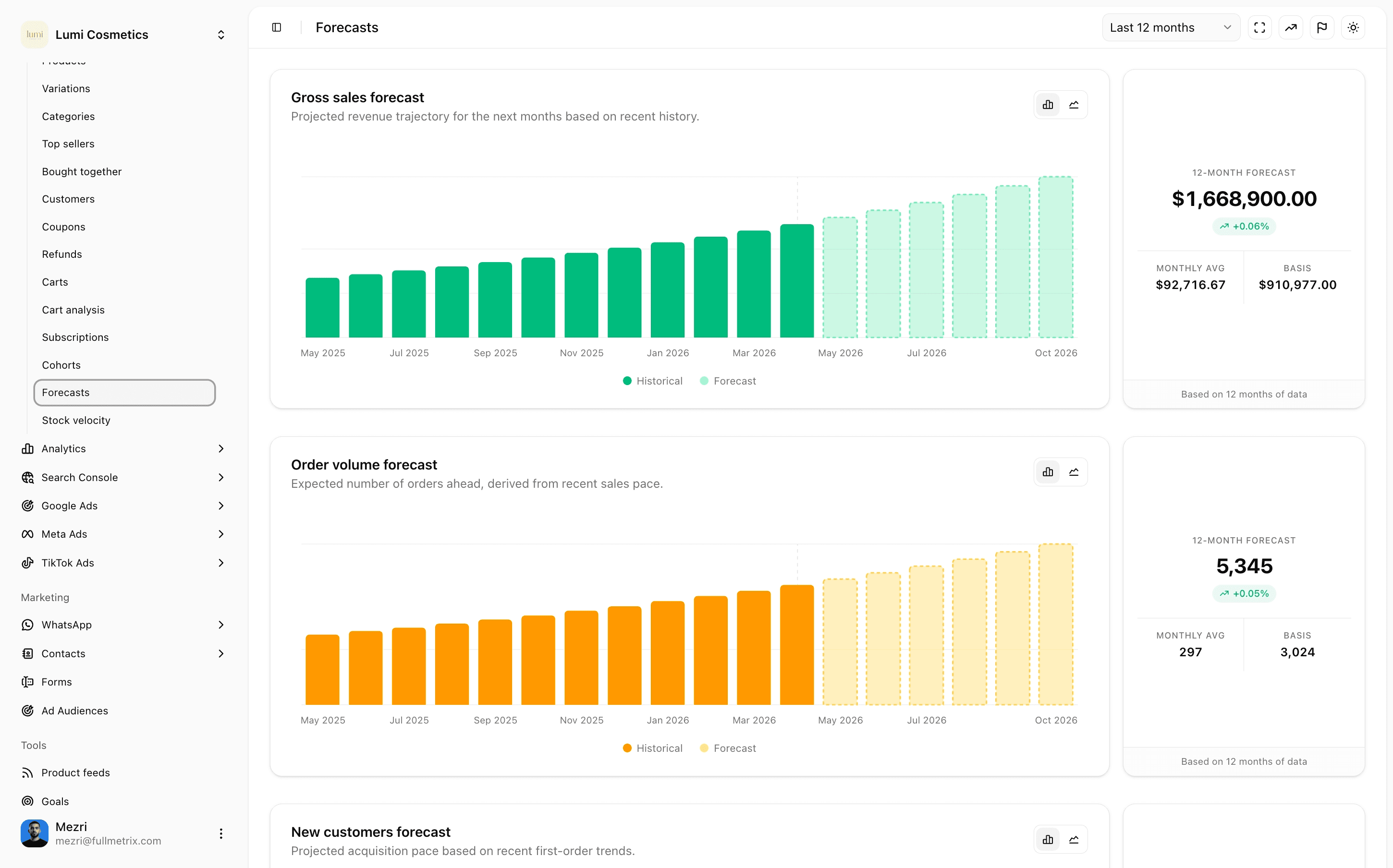Switch New customers chart to line view
This screenshot has width=1393, height=868.
(x=1074, y=839)
